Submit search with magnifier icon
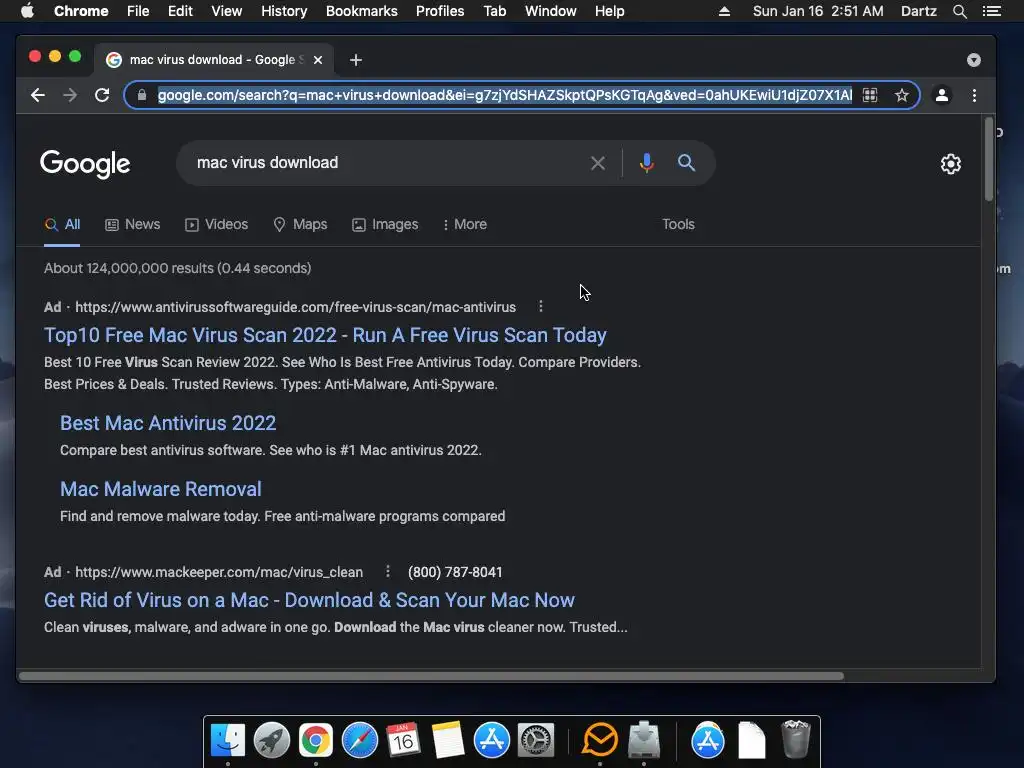 [686, 163]
